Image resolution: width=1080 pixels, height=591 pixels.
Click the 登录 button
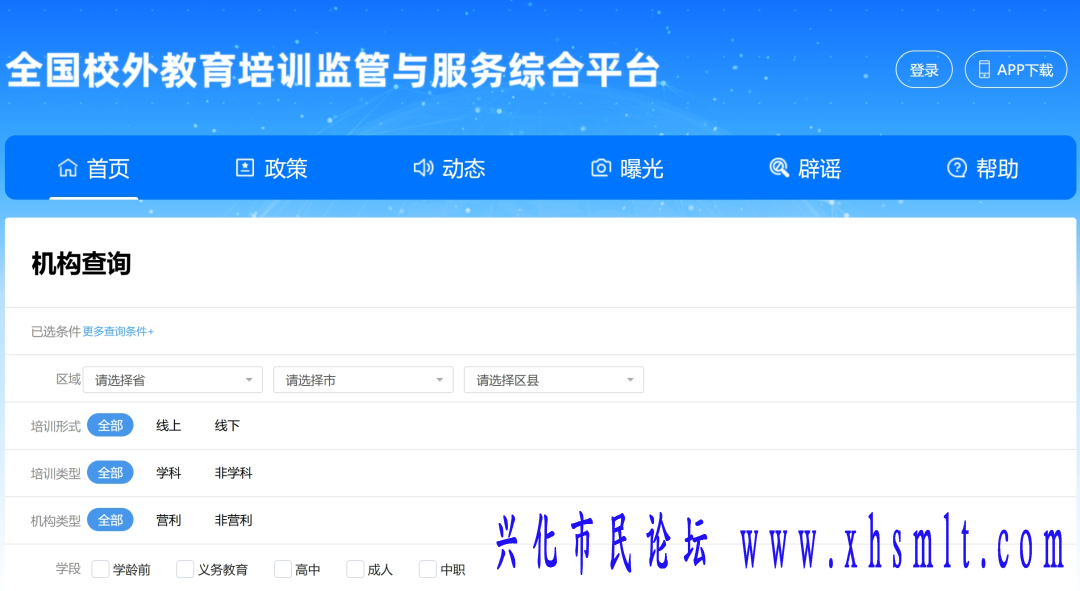(x=924, y=70)
